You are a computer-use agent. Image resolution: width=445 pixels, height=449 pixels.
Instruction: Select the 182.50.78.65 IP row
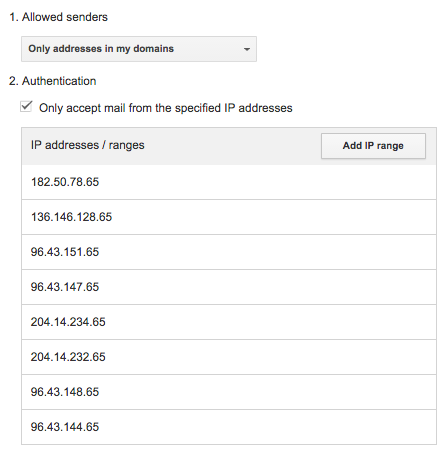(229, 182)
